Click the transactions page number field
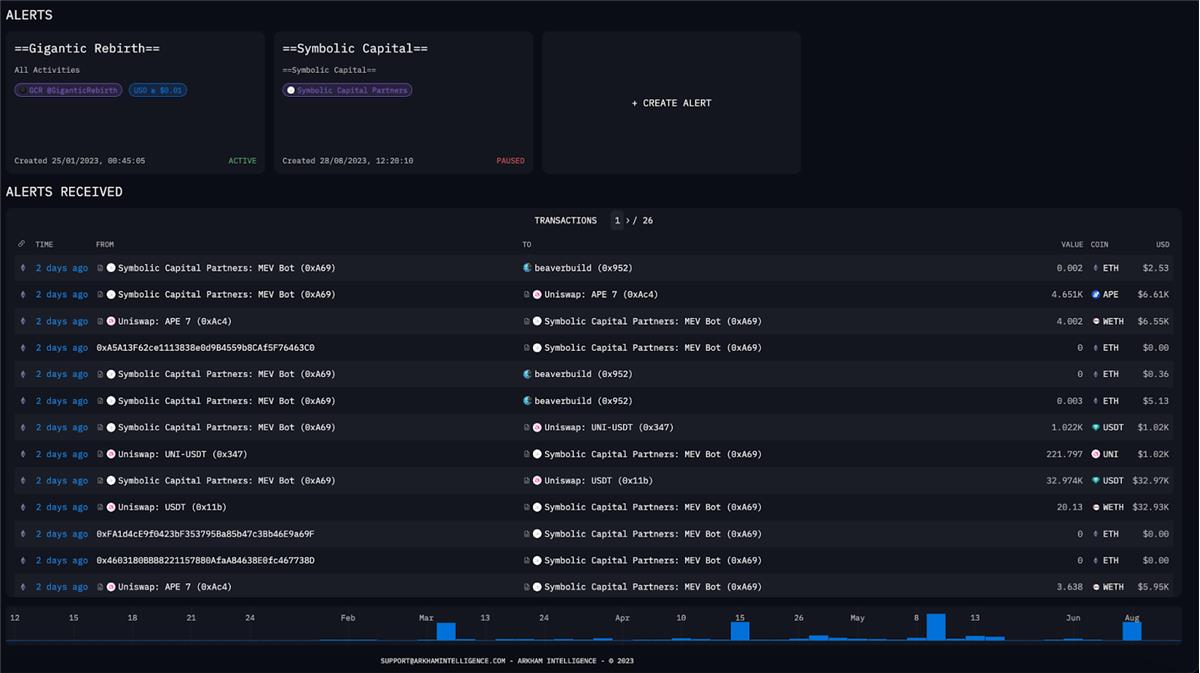1200x673 pixels. 618,221
